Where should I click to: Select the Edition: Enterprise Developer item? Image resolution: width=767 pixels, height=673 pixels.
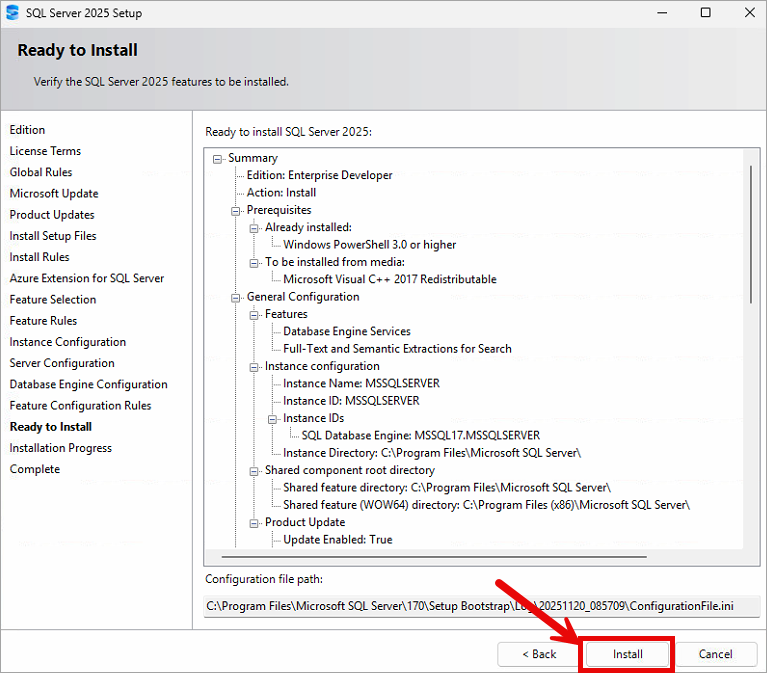tap(319, 175)
